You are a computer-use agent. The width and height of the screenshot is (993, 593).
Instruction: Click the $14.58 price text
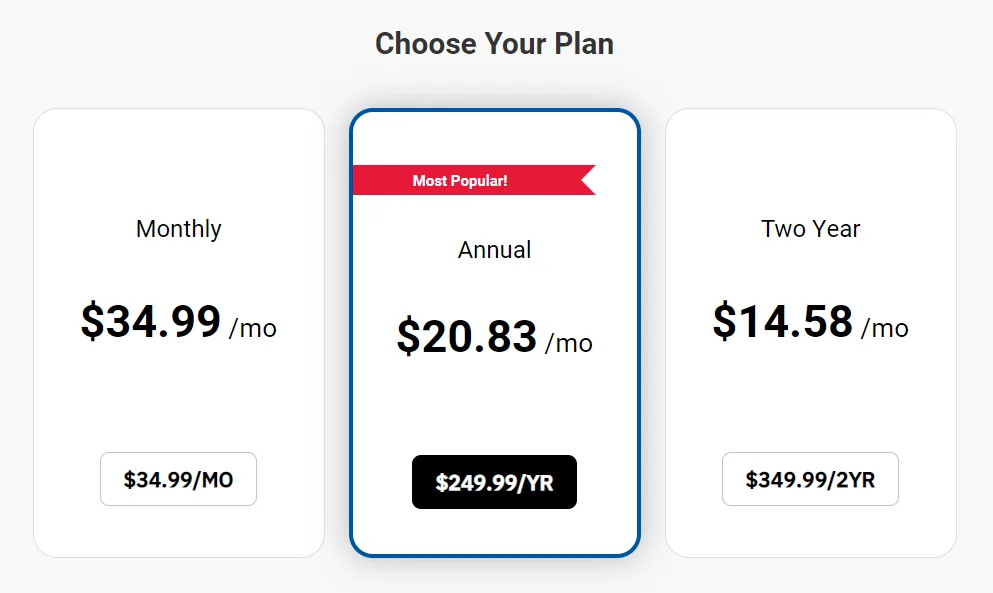coord(783,322)
